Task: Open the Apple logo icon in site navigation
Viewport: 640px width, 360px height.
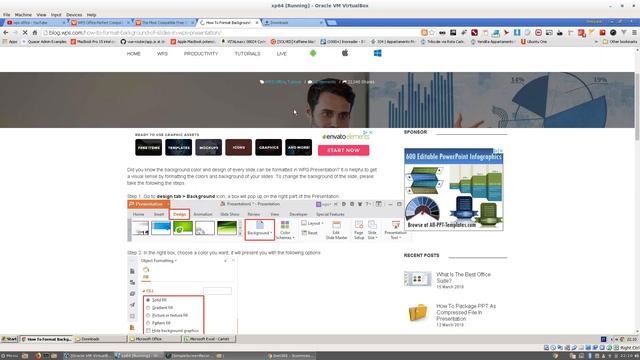Action: coord(345,53)
